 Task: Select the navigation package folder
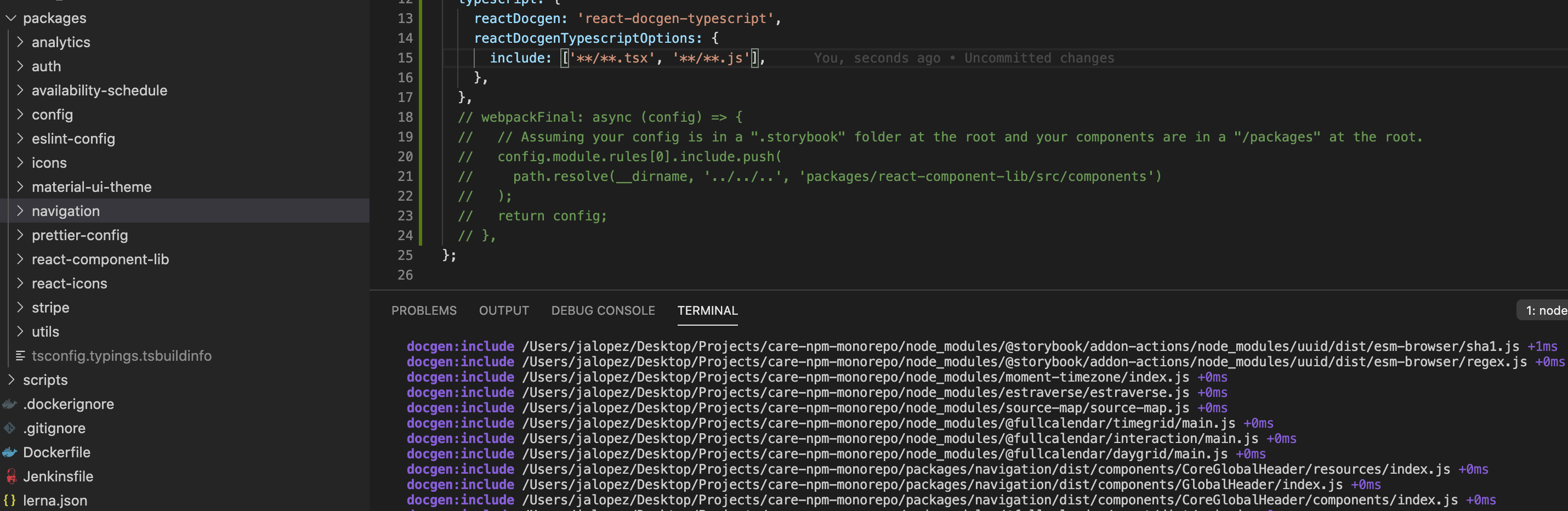(x=66, y=211)
